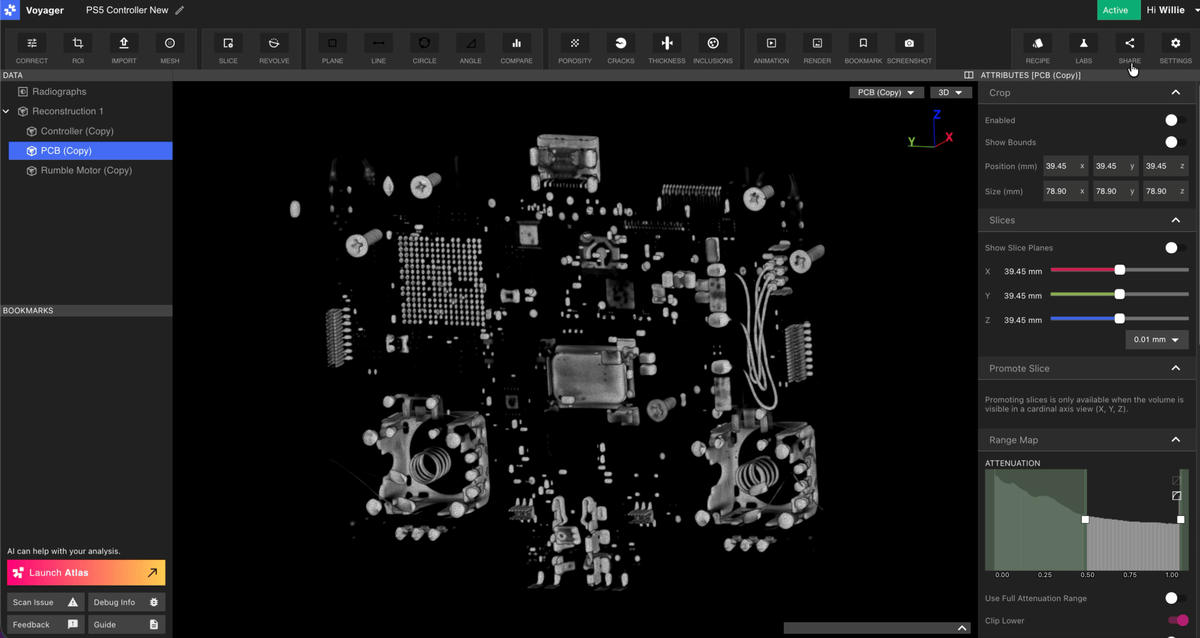The height and width of the screenshot is (638, 1200).
Task: Turn off the Clip Lower switch
Action: pyautogui.click(x=1178, y=621)
